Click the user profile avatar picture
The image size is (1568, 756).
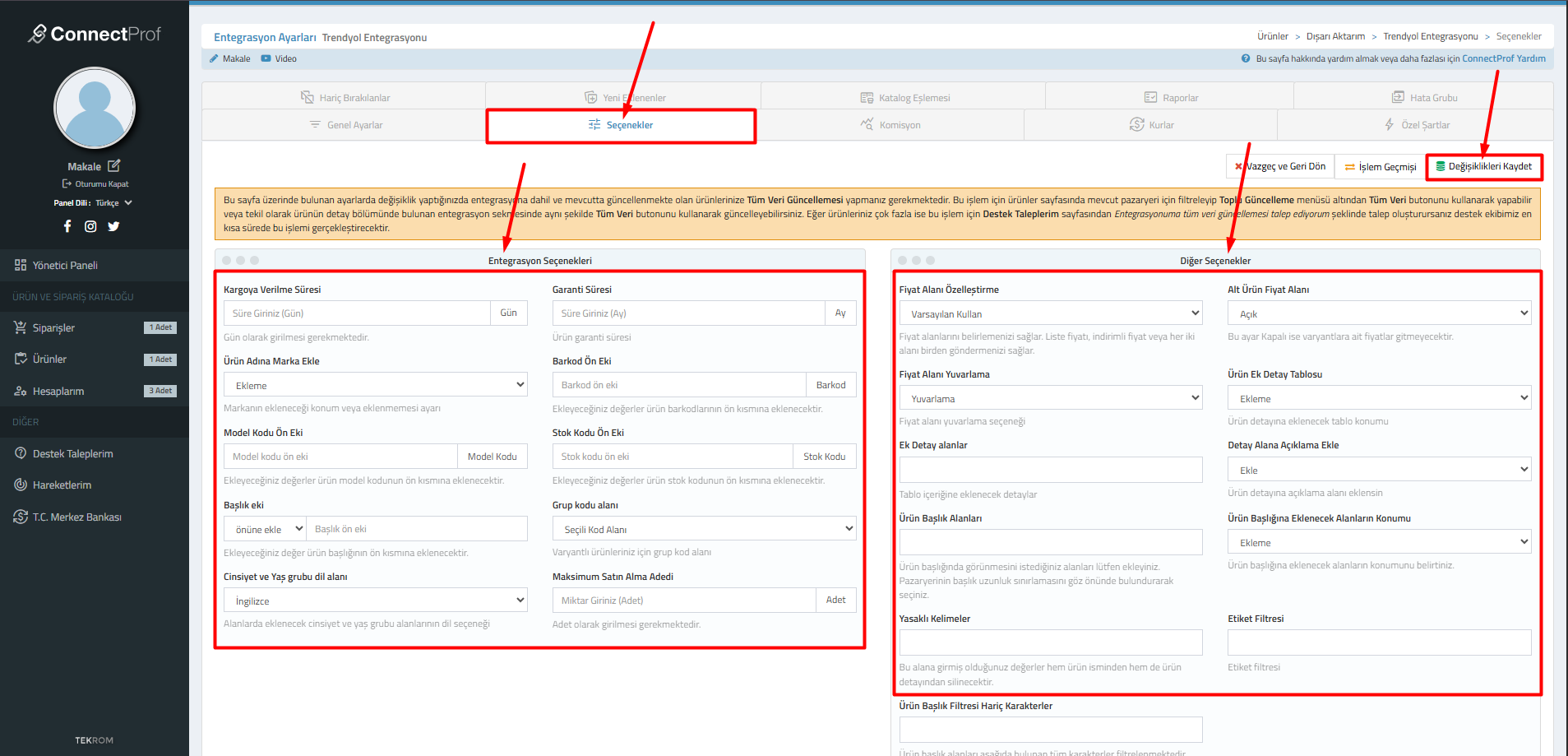click(x=95, y=108)
